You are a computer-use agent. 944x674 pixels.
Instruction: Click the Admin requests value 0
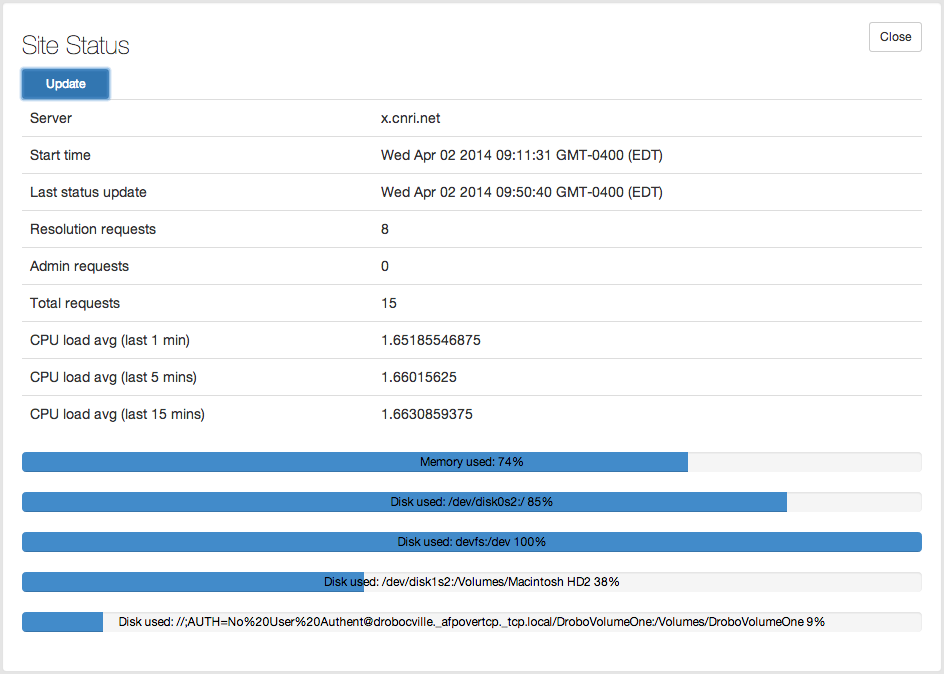point(385,266)
